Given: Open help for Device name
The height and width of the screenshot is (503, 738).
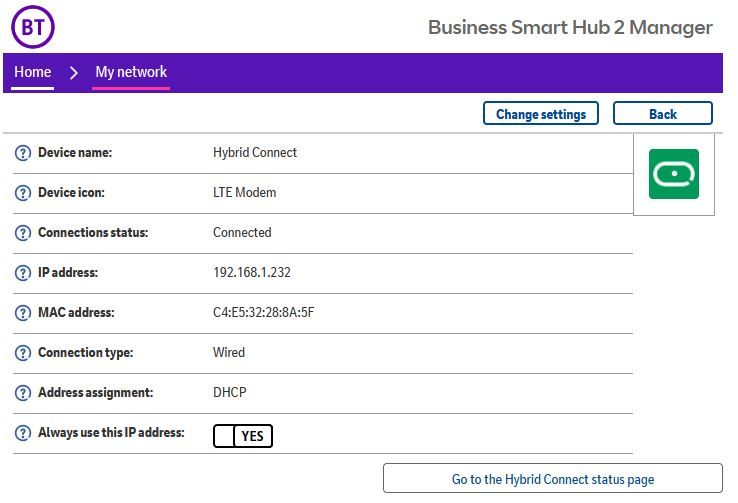Looking at the screenshot, I should 23,153.
